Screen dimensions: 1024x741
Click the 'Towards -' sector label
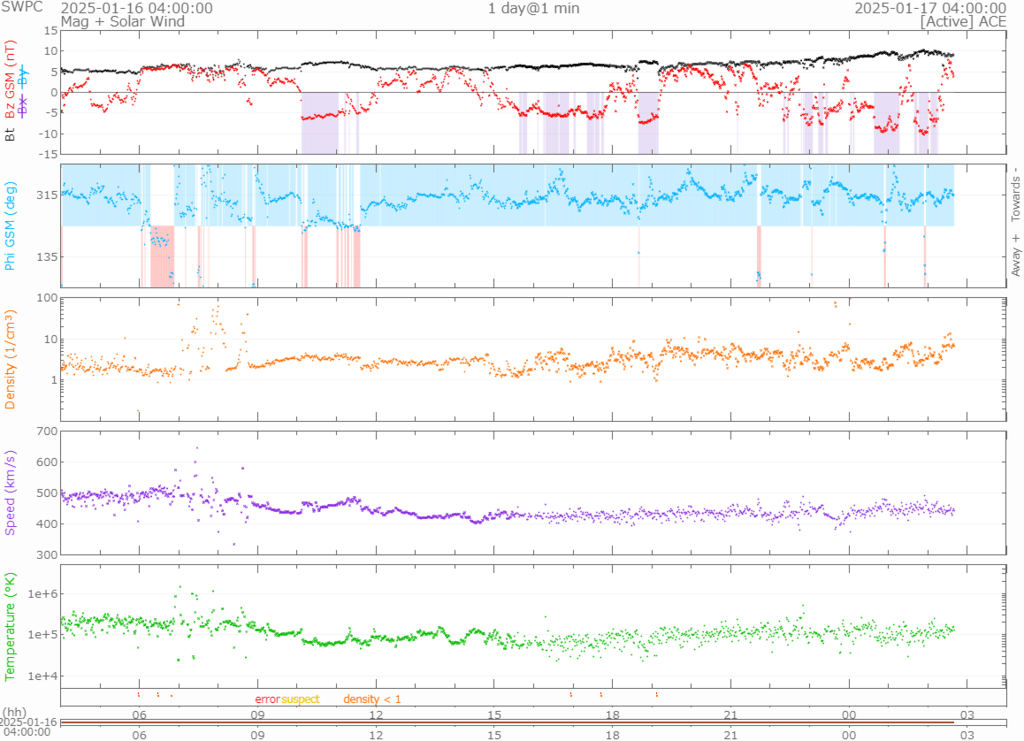(x=1014, y=194)
